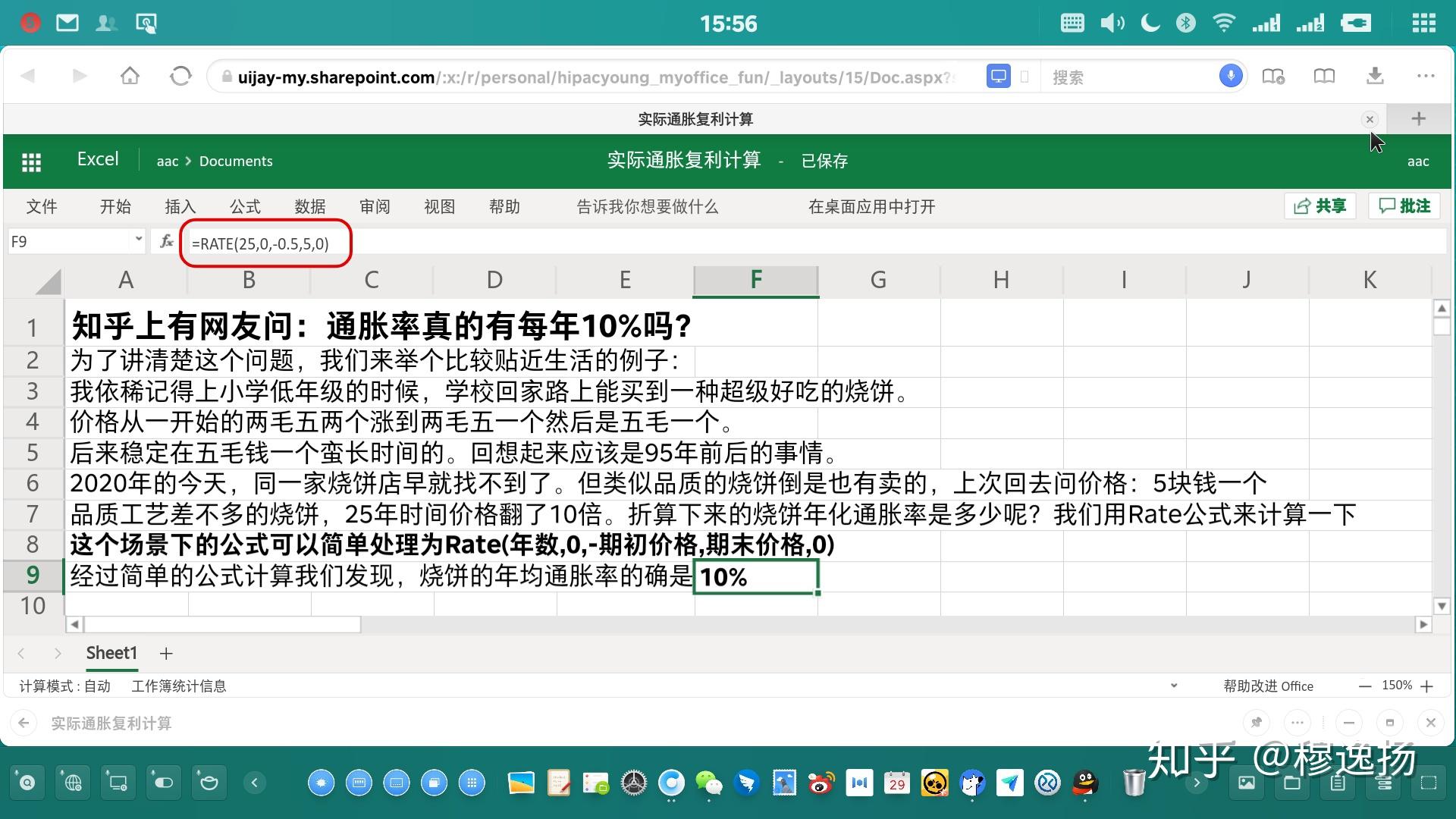The height and width of the screenshot is (819, 1456).
Task: Toggle the volume speaker icon
Action: tap(1112, 23)
